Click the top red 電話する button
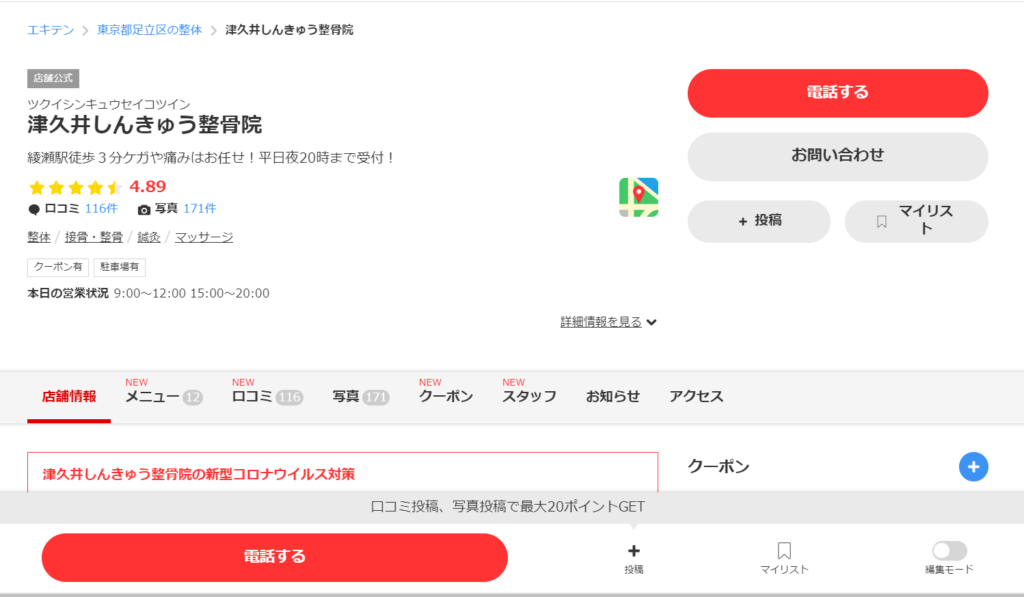This screenshot has width=1024, height=597. click(837, 93)
